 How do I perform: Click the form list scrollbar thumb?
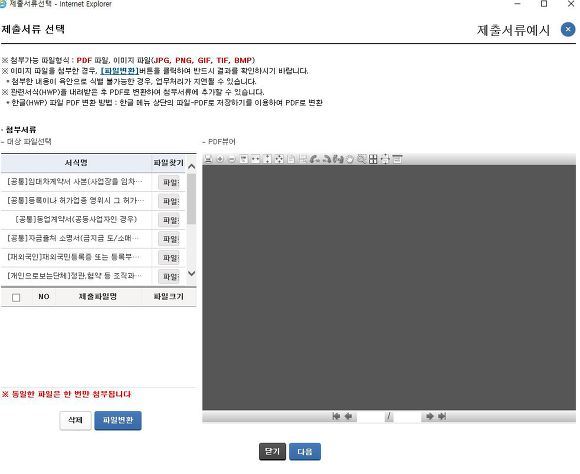192,199
